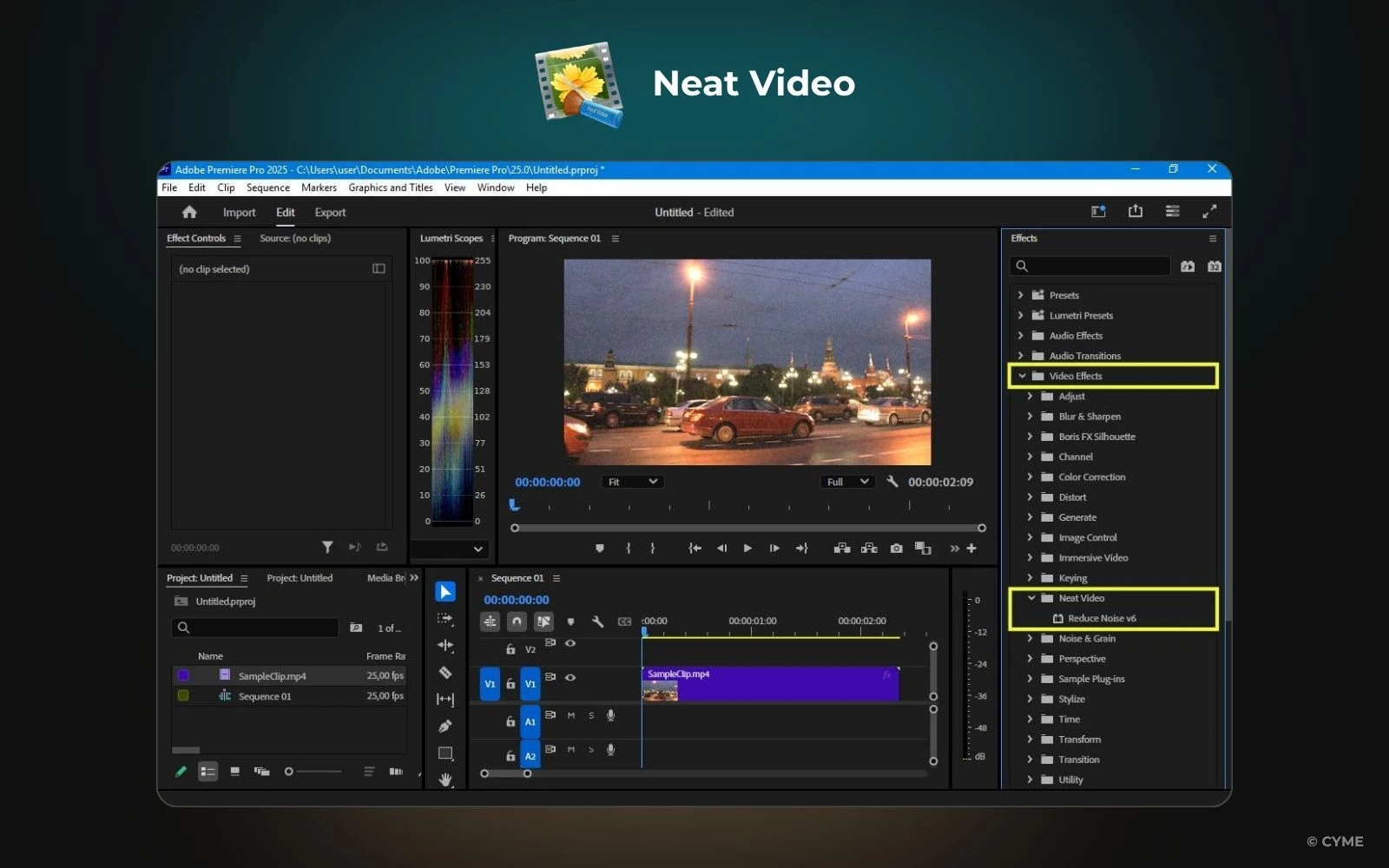Click the List View icon in Project panel
Viewport: 1389px width, 868px height.
click(x=208, y=771)
